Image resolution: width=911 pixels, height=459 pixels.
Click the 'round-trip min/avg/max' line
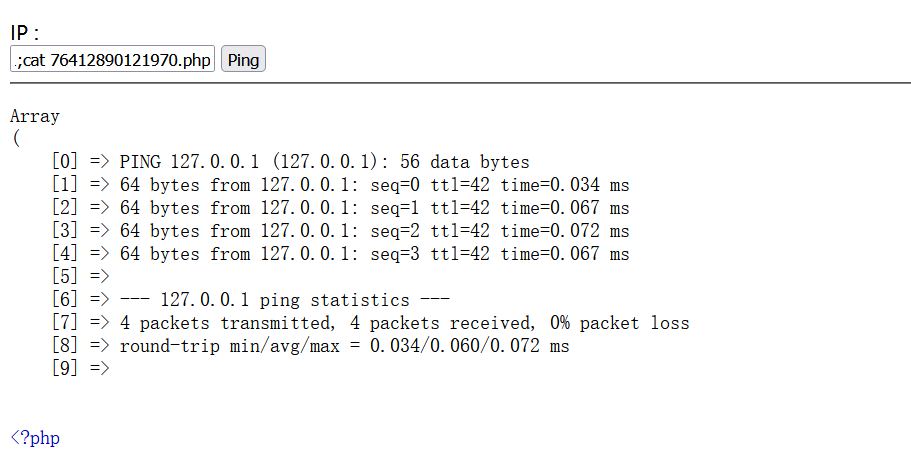[310, 346]
